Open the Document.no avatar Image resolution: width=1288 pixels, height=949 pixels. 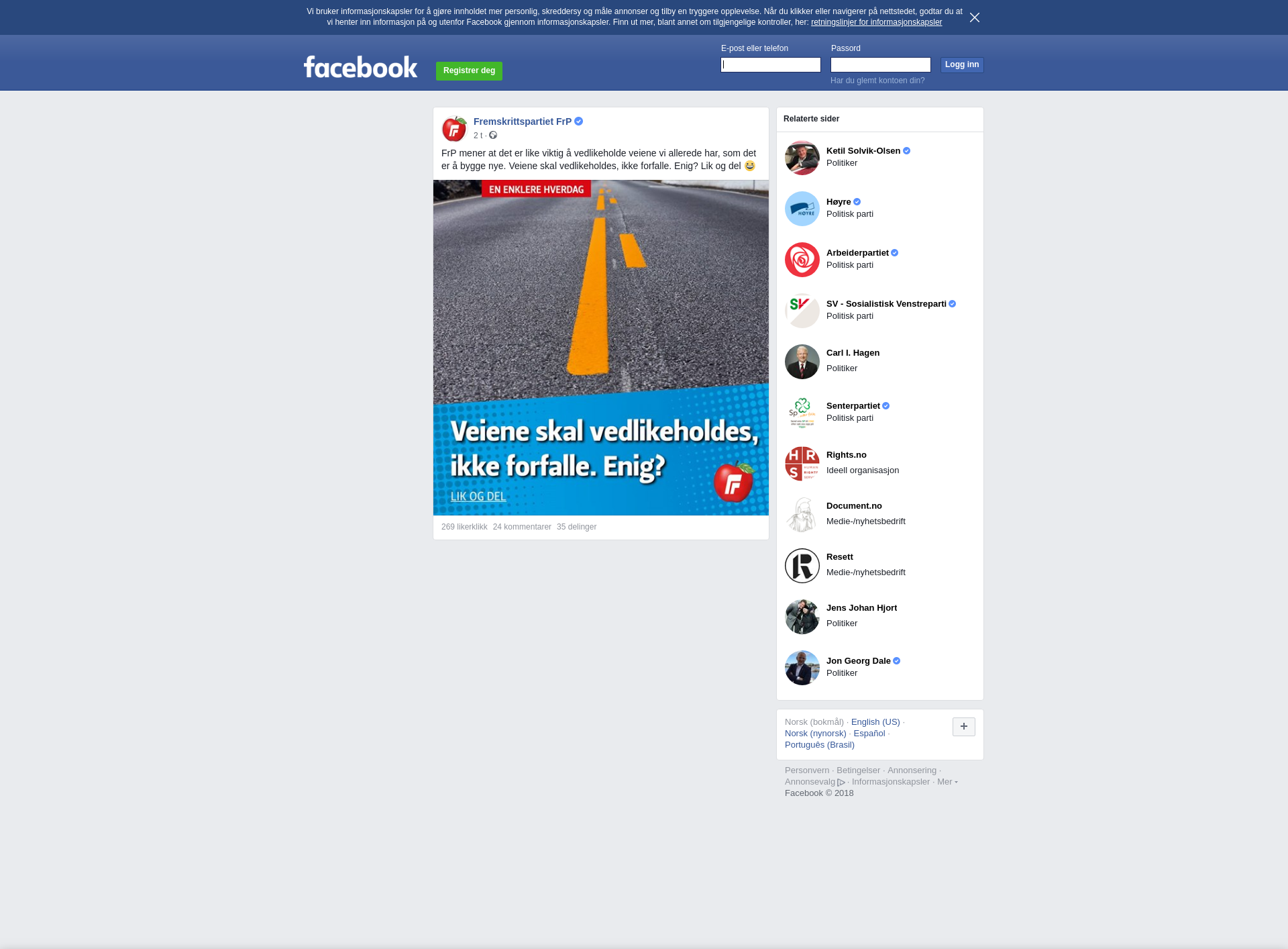tap(802, 515)
